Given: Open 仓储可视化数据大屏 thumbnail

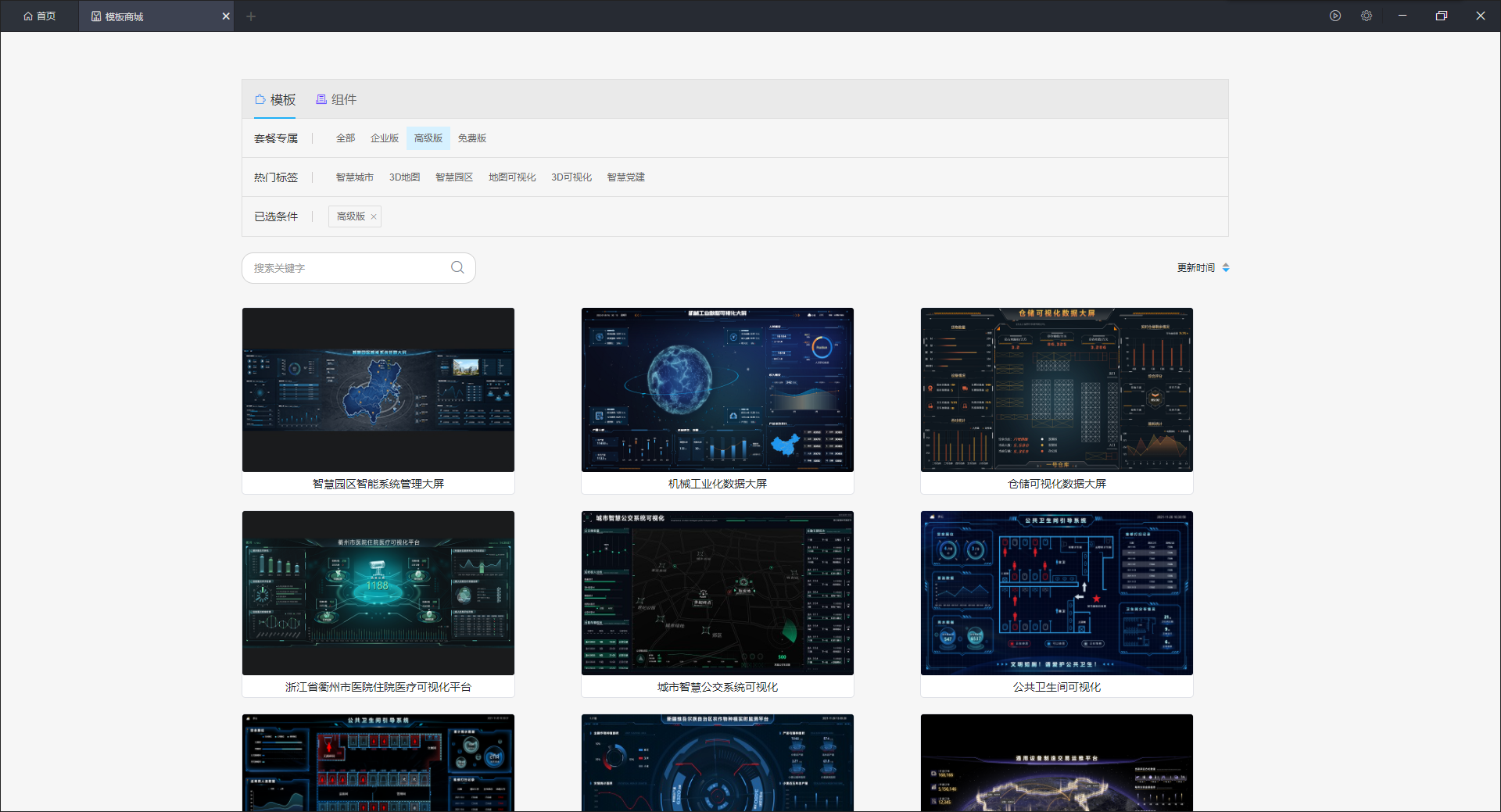Looking at the screenshot, I should coord(1057,390).
